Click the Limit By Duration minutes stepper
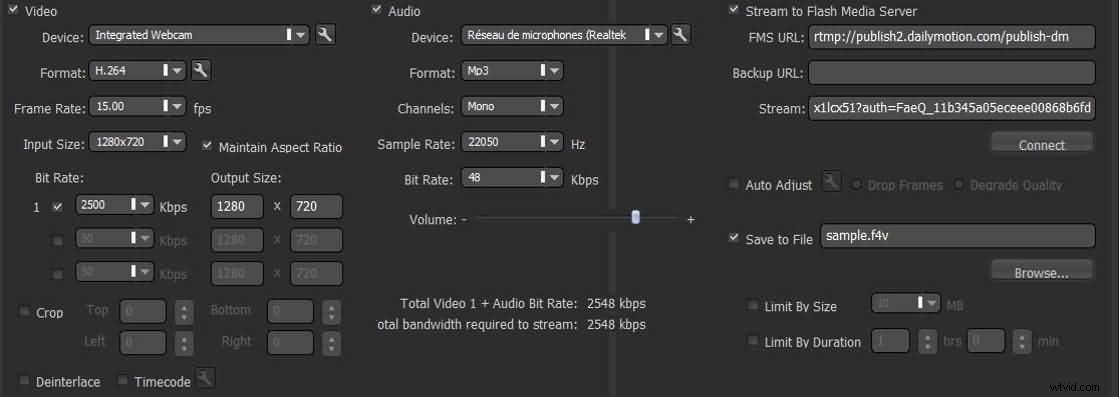The image size is (1119, 397). 1023,341
